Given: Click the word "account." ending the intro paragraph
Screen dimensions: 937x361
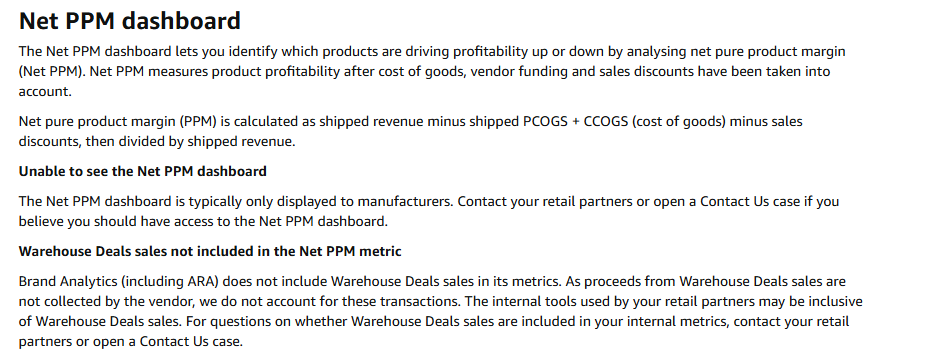Looking at the screenshot, I should click(45, 91).
